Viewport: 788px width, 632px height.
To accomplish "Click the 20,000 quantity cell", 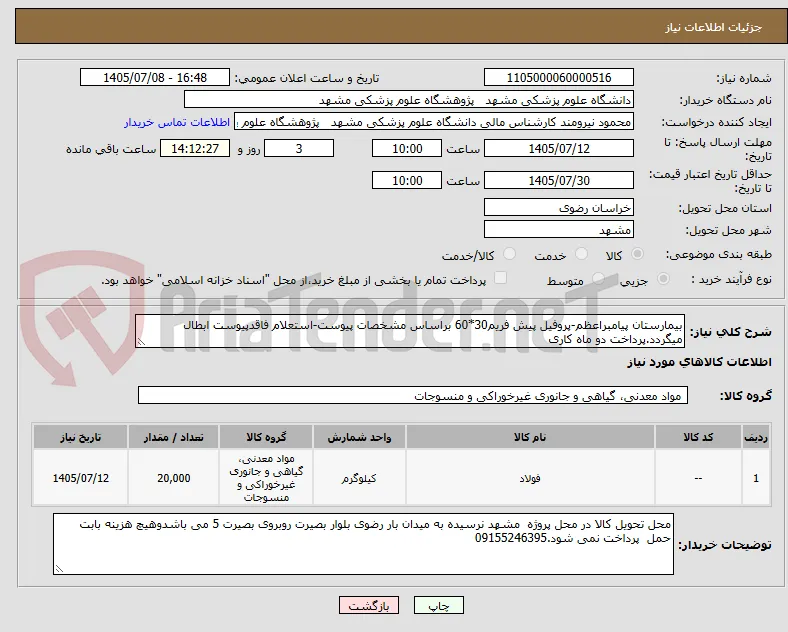I will pos(173,478).
